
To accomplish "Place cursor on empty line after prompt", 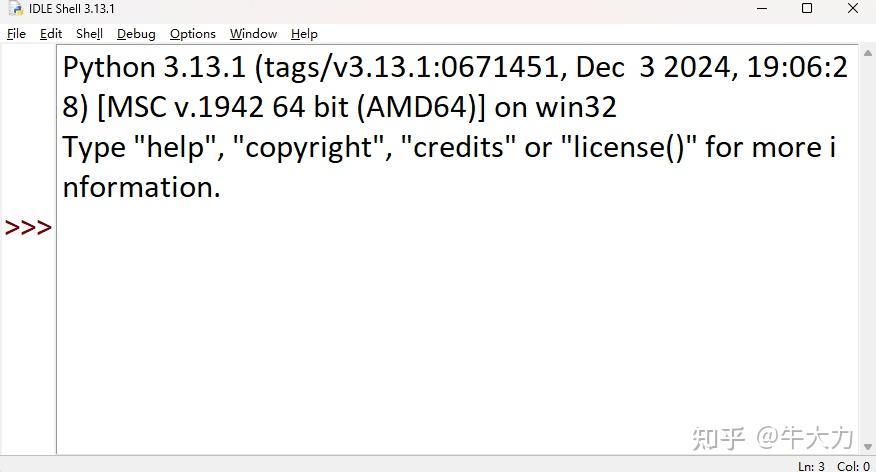I will 447,227.
